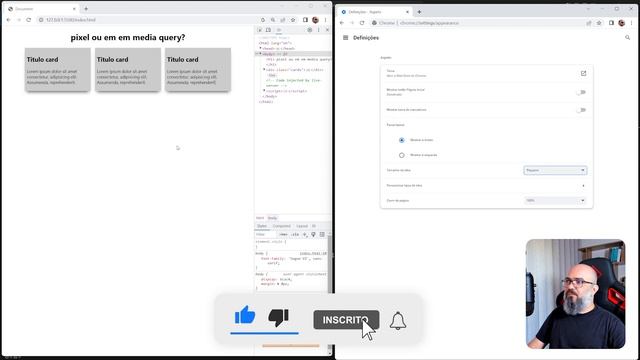Expand the script element in DOM tree
This screenshot has height=360, width=640.
264,91
